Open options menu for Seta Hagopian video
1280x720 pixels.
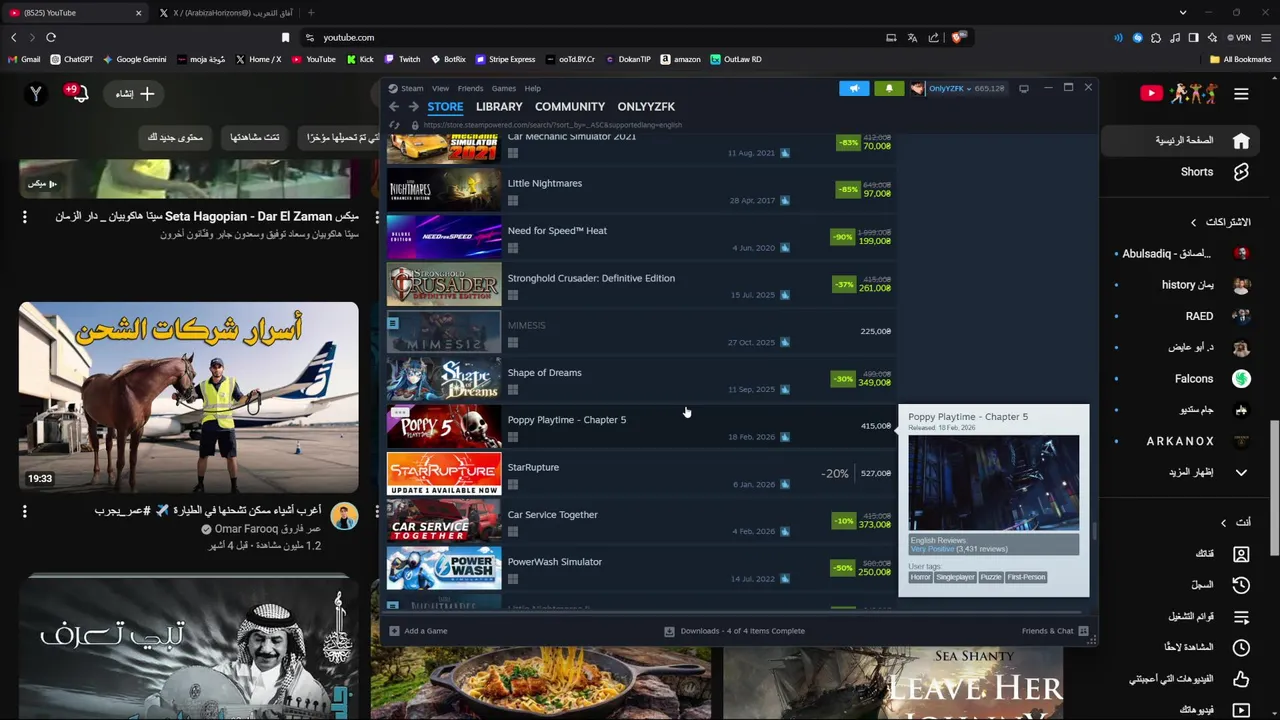point(25,217)
